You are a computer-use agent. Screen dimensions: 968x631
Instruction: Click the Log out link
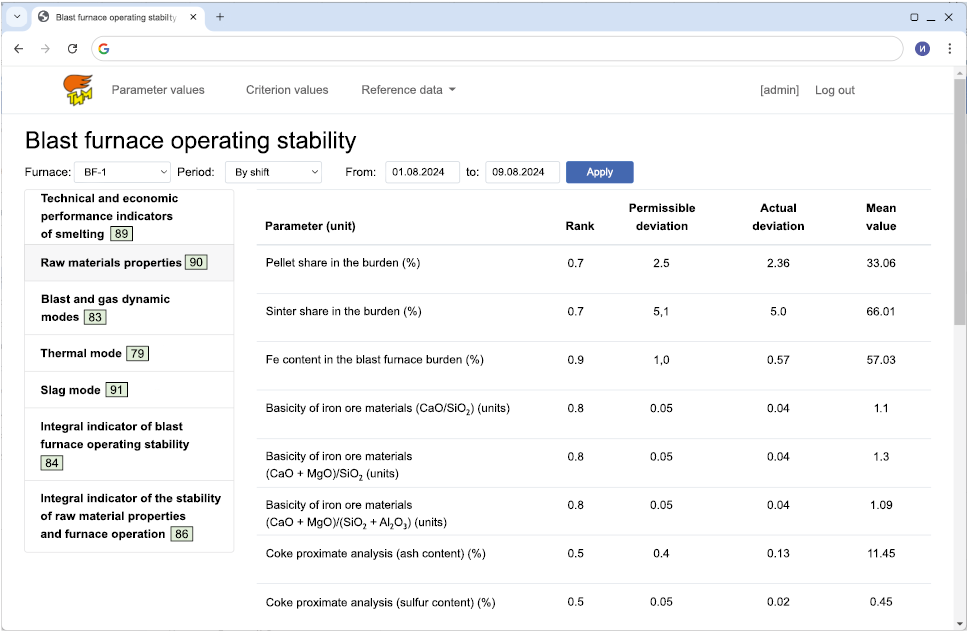(x=834, y=90)
